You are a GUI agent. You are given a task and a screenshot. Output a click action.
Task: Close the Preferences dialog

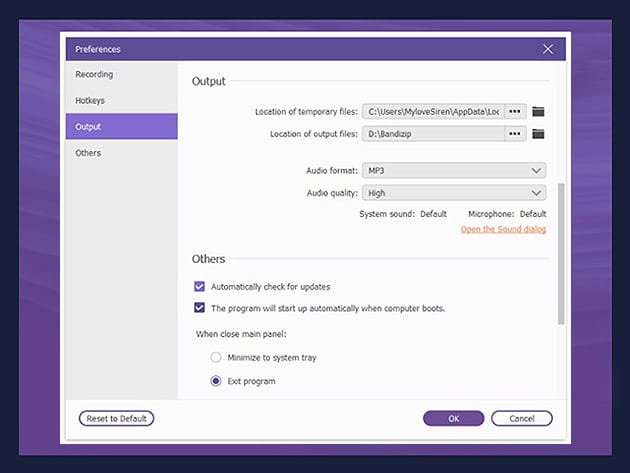[x=548, y=48]
